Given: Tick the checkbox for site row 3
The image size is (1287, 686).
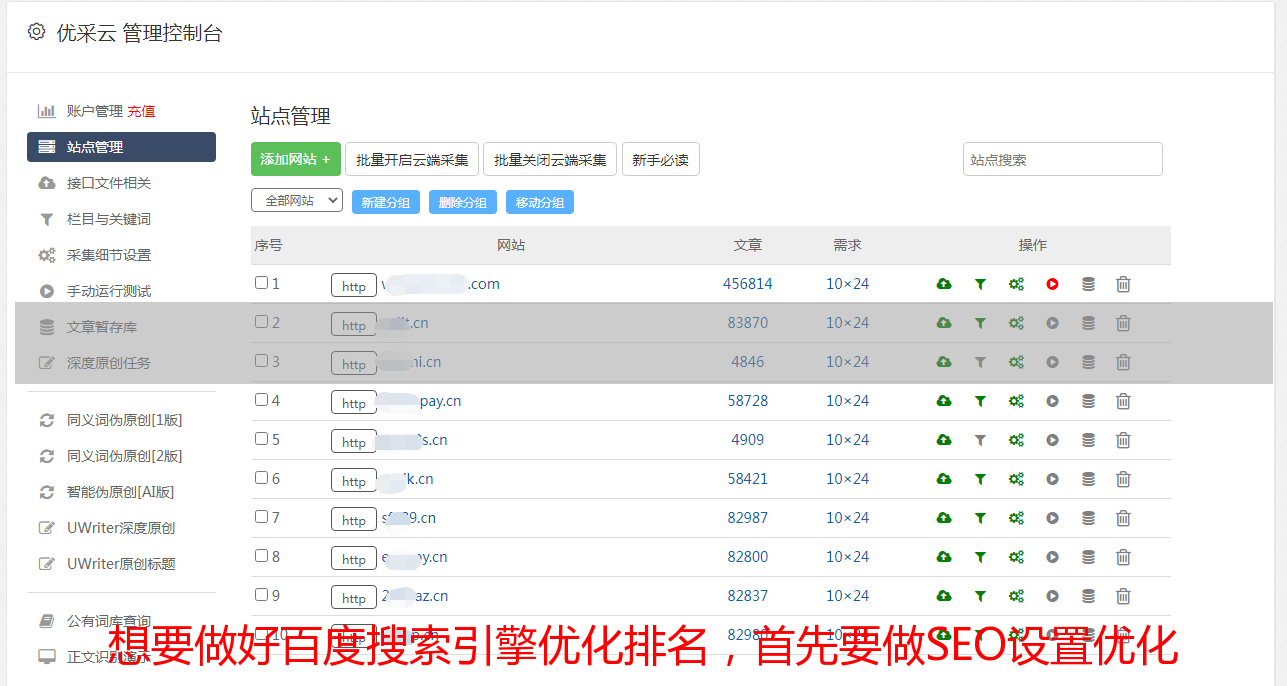Looking at the screenshot, I should point(261,361).
